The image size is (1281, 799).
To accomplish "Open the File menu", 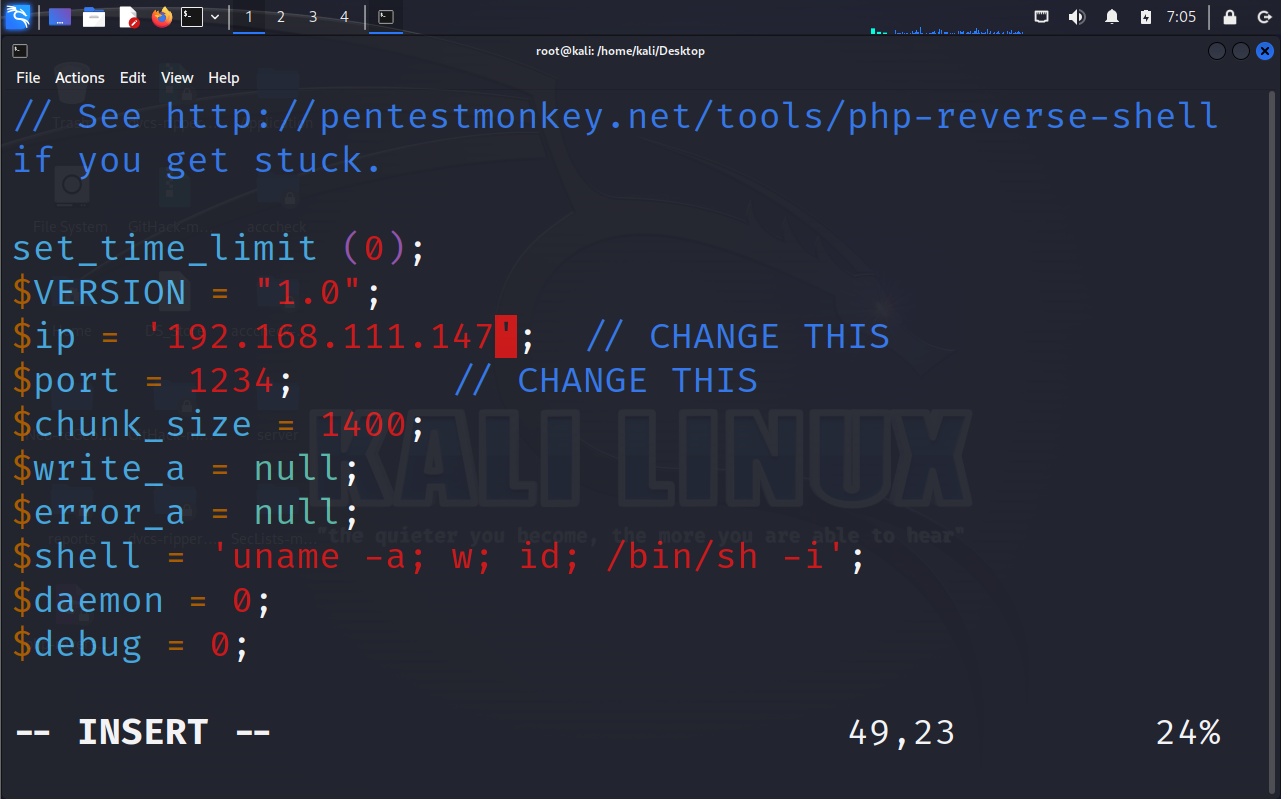I will tap(28, 77).
